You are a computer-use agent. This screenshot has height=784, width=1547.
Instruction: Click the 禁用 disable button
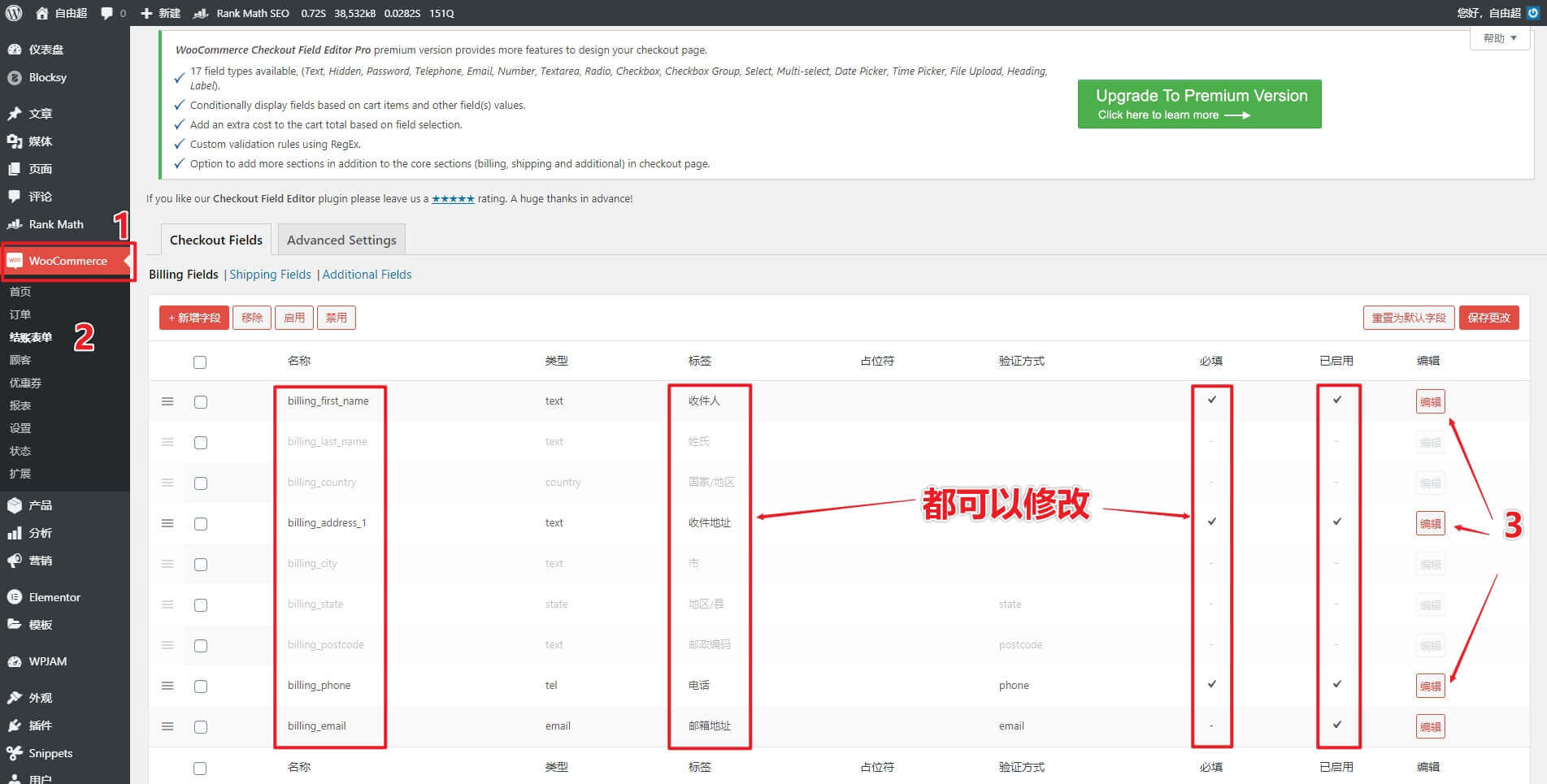point(337,318)
